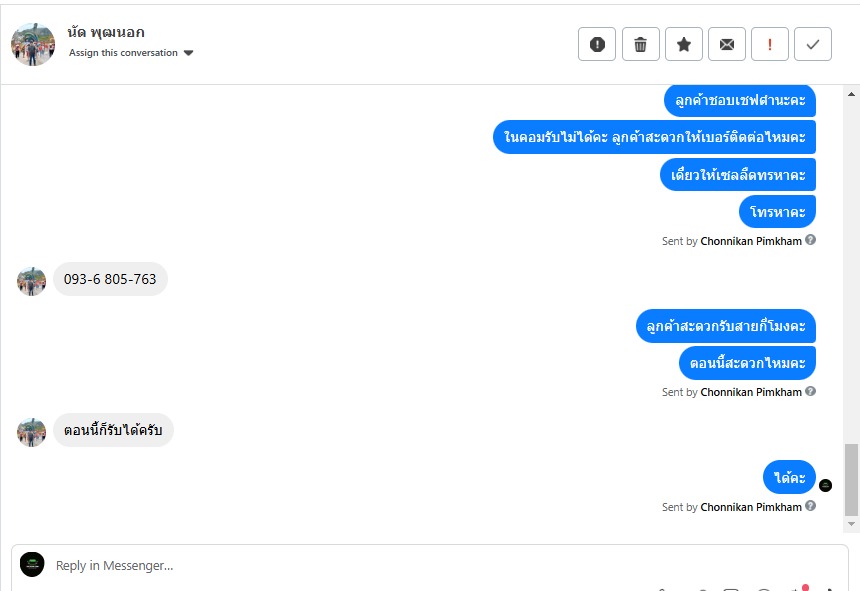Open the Assign this conversation dropdown
This screenshot has width=860, height=591.
(x=131, y=53)
